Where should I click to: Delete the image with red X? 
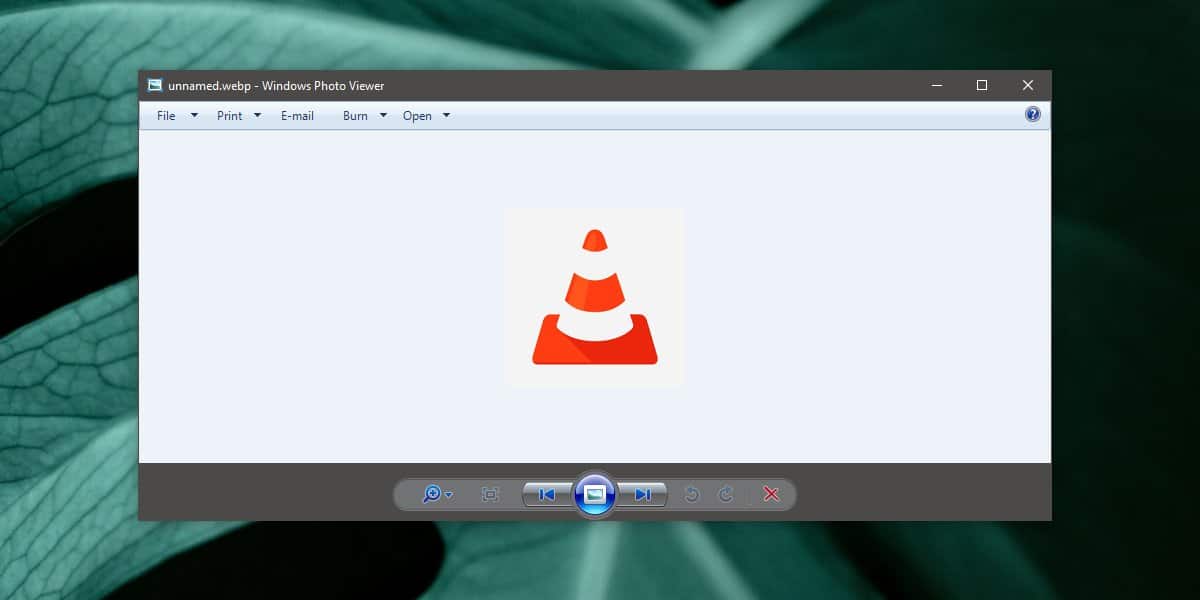pyautogui.click(x=771, y=494)
